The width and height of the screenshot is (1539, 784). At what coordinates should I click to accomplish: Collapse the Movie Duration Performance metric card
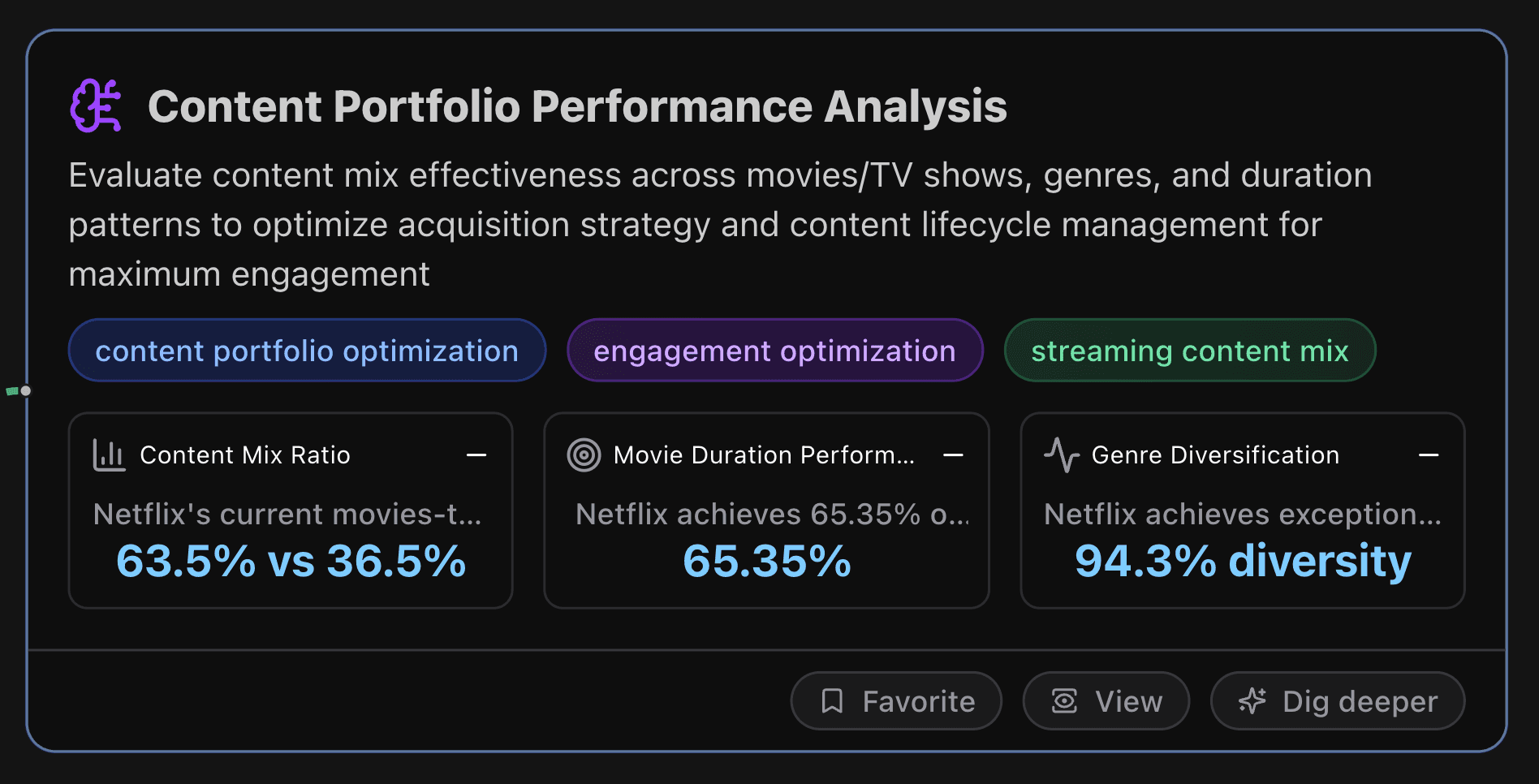[x=953, y=455]
